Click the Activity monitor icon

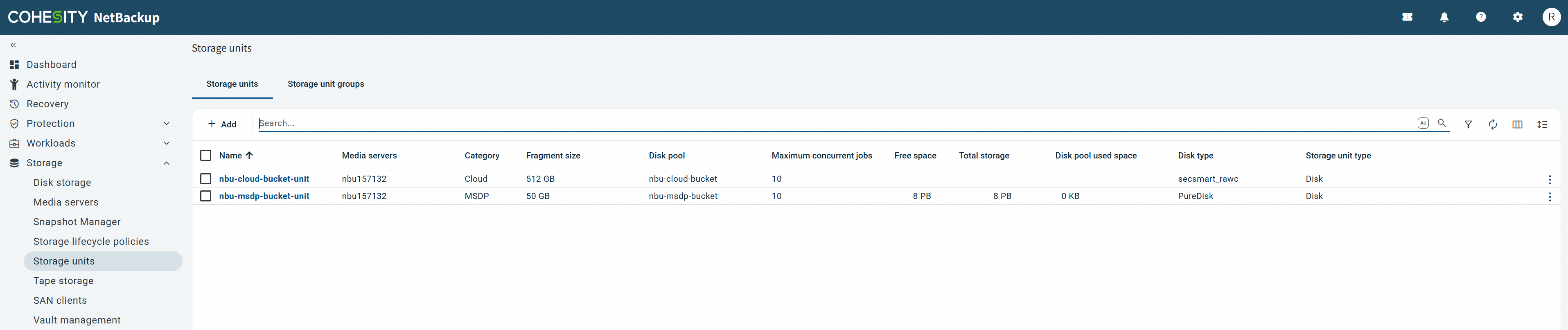tap(15, 84)
